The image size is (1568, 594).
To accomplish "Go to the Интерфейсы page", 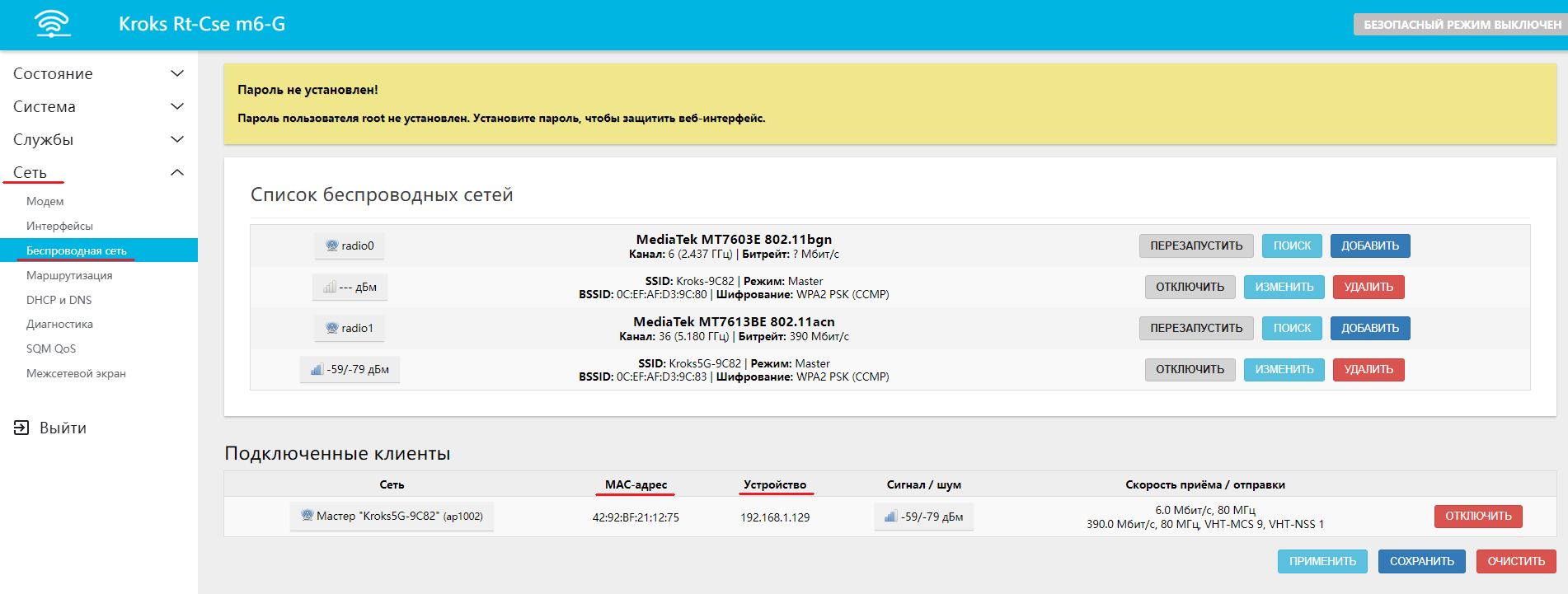I will [59, 226].
